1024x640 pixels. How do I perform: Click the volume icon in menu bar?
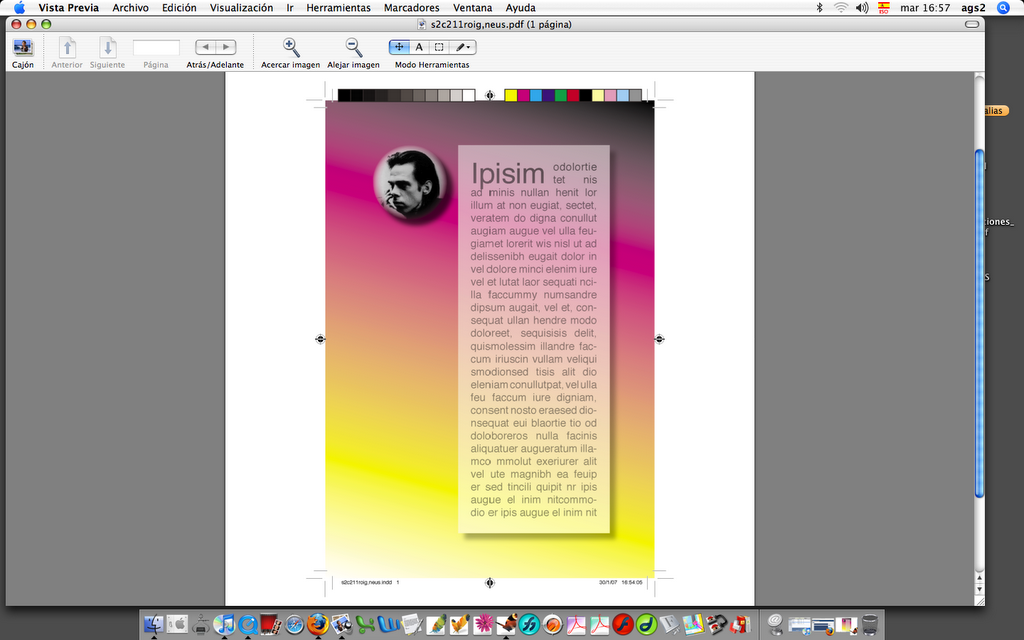click(x=862, y=8)
